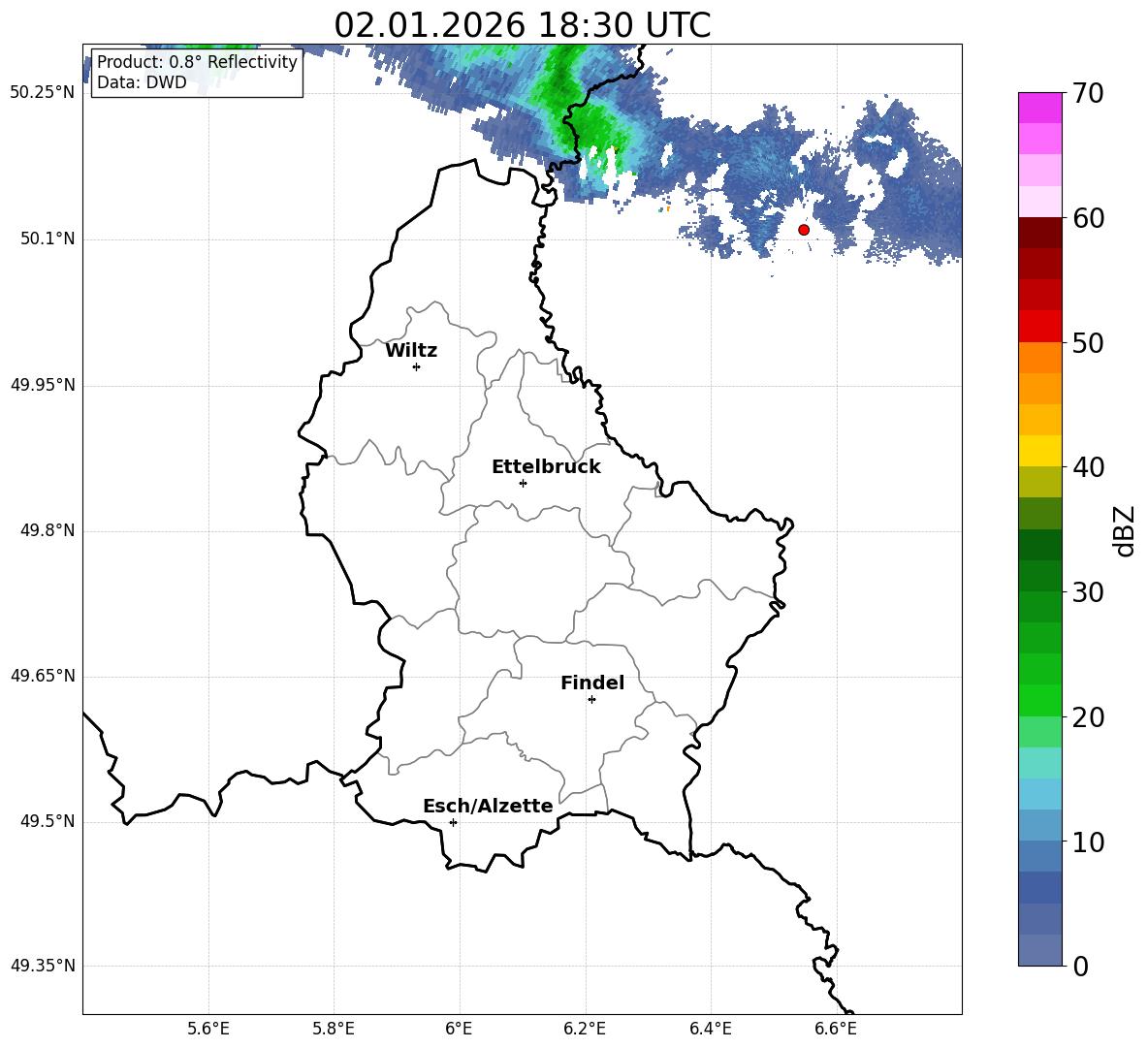Viewport: 1148px width, 1048px height.
Task: Click the 6°E longitude label
Action: [459, 1029]
